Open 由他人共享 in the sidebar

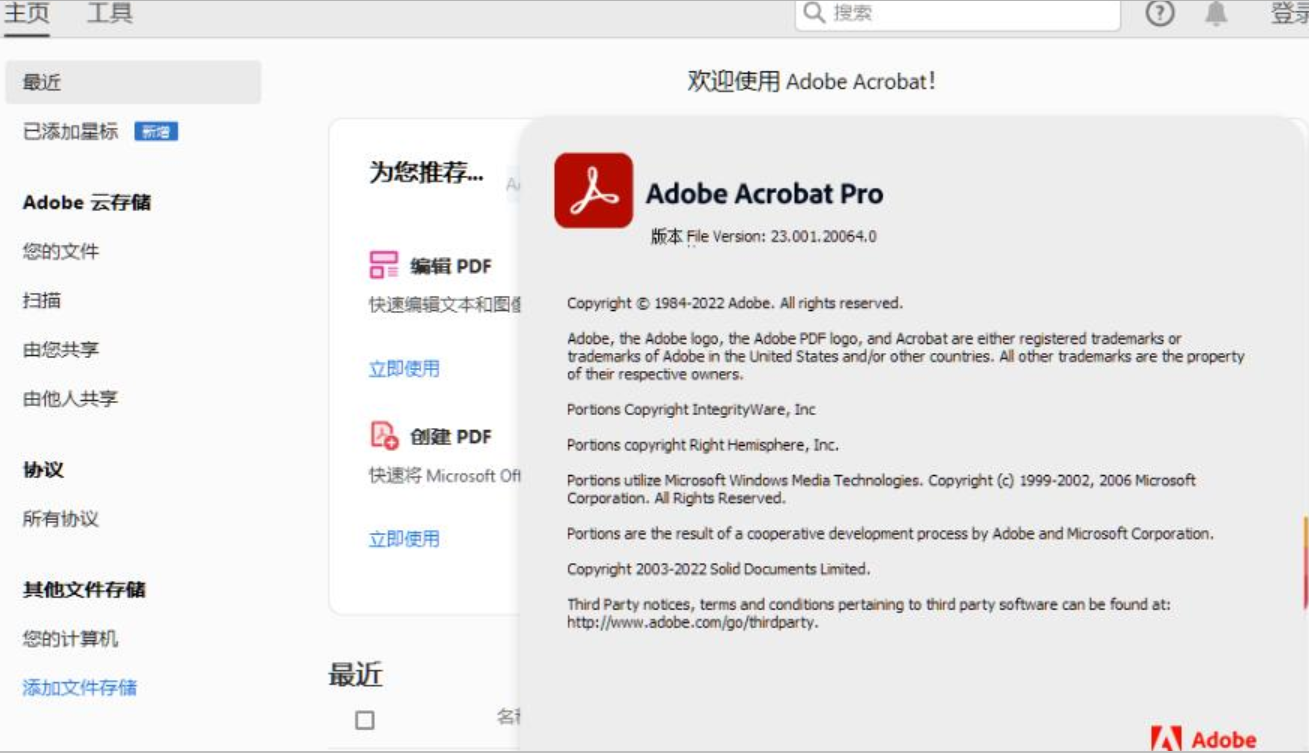[x=70, y=398]
